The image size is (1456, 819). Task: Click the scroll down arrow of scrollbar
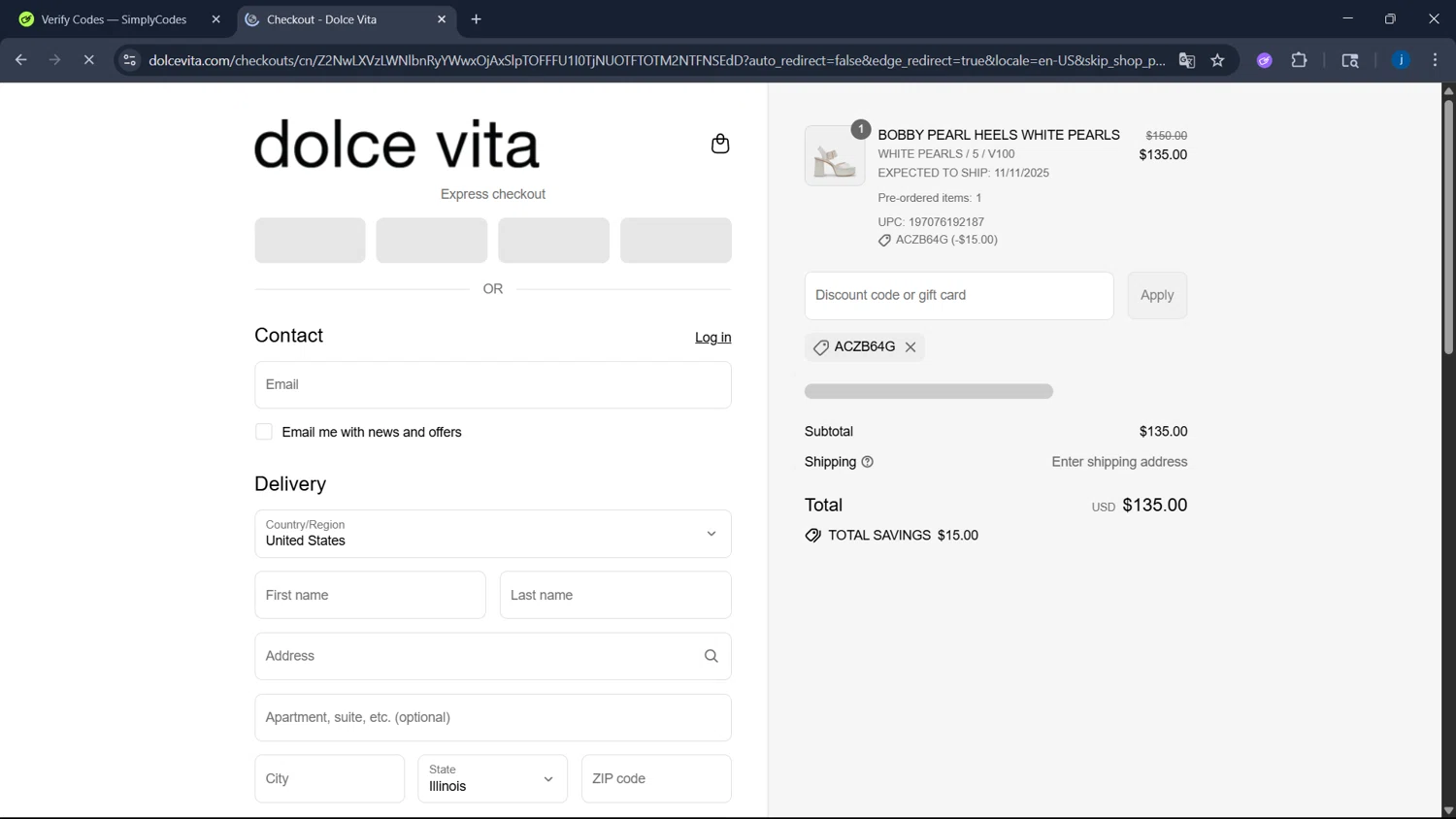click(x=1448, y=810)
